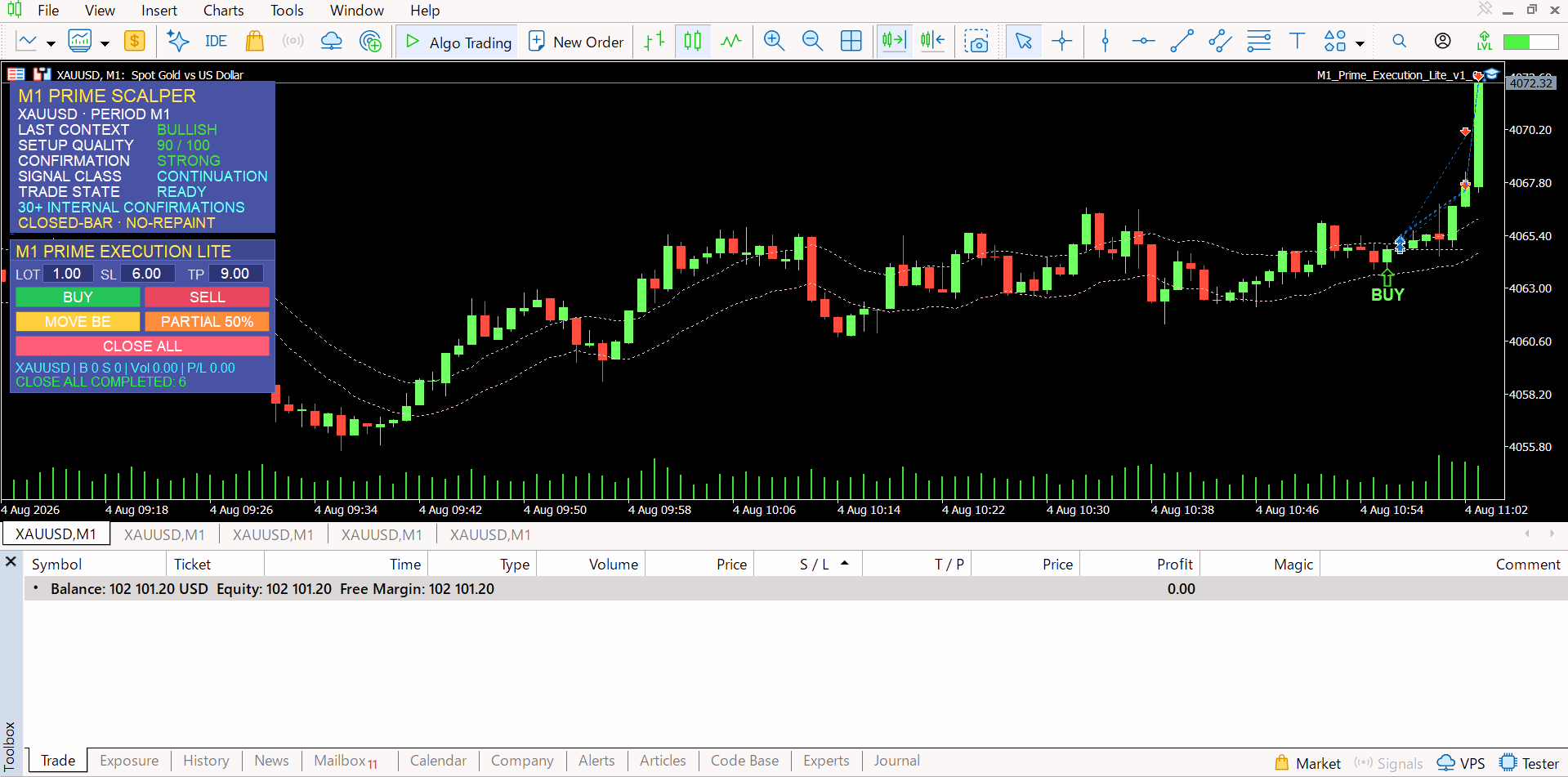
Task: Insert a text label object
Action: pos(1297,41)
